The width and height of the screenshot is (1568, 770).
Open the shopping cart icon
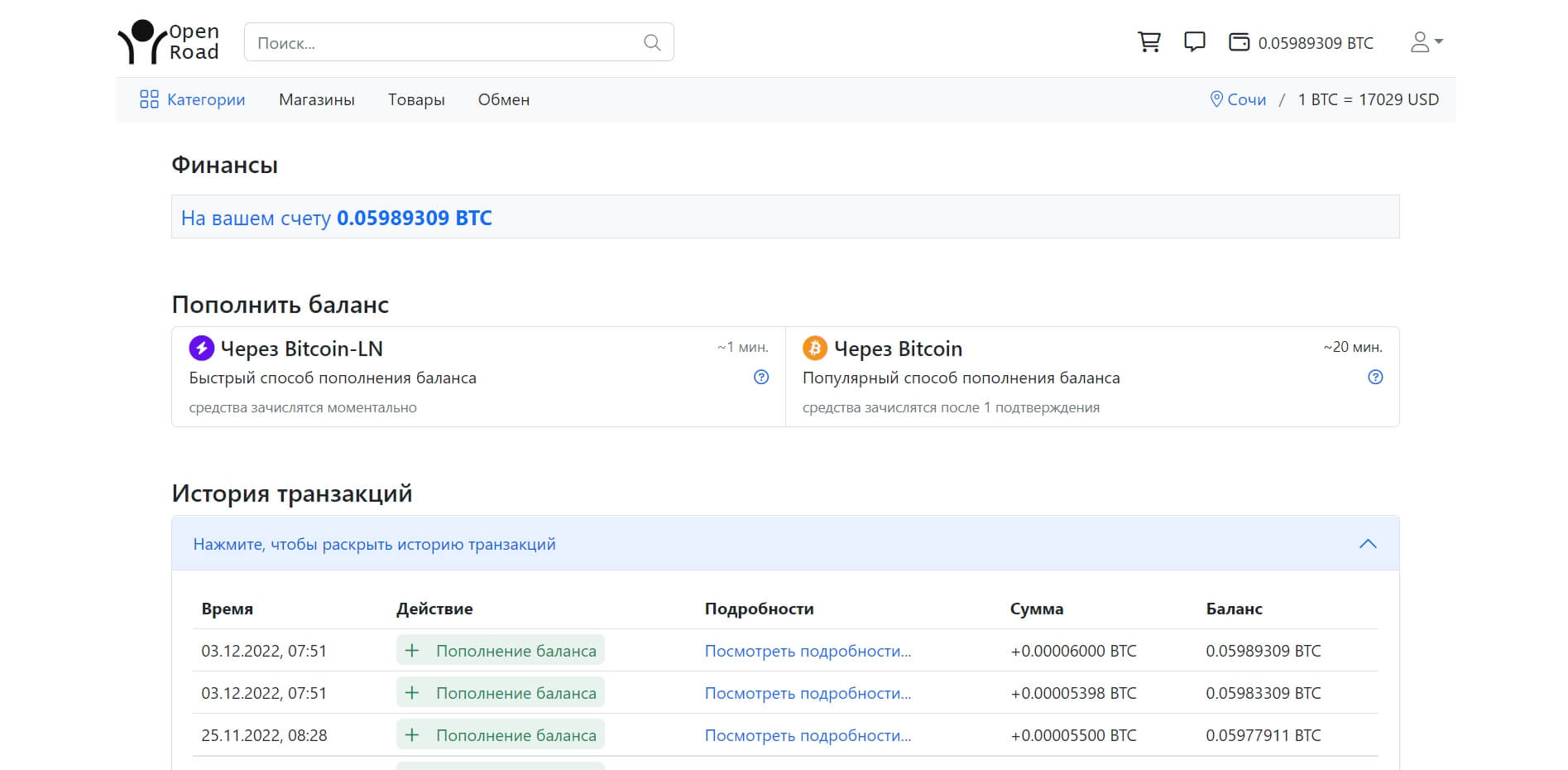(x=1149, y=42)
